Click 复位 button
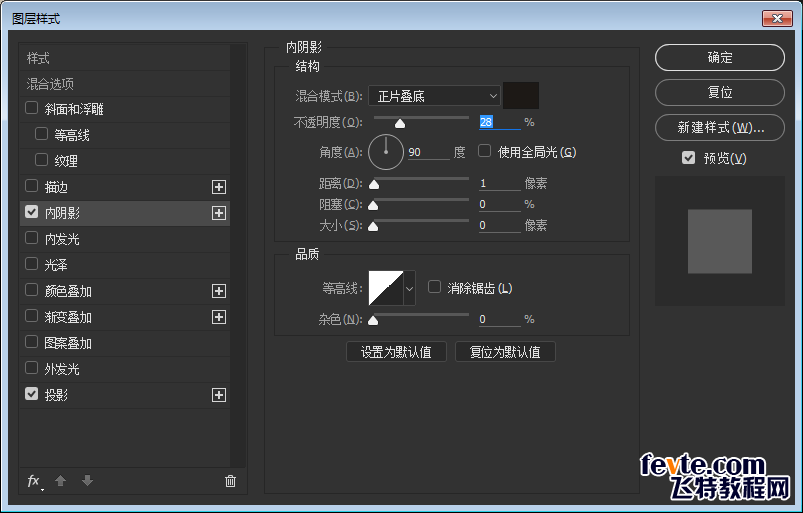 720,92
